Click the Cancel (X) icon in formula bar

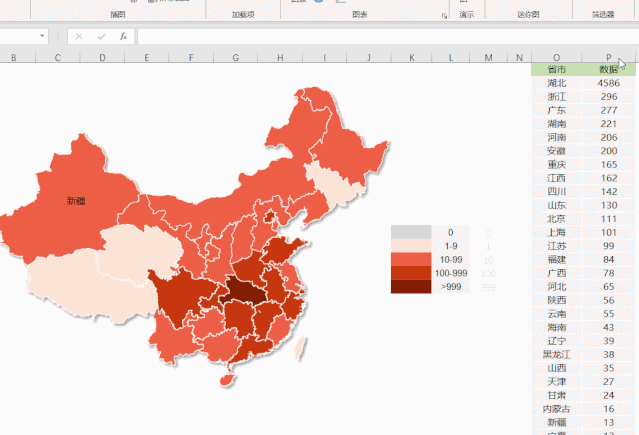tap(79, 37)
